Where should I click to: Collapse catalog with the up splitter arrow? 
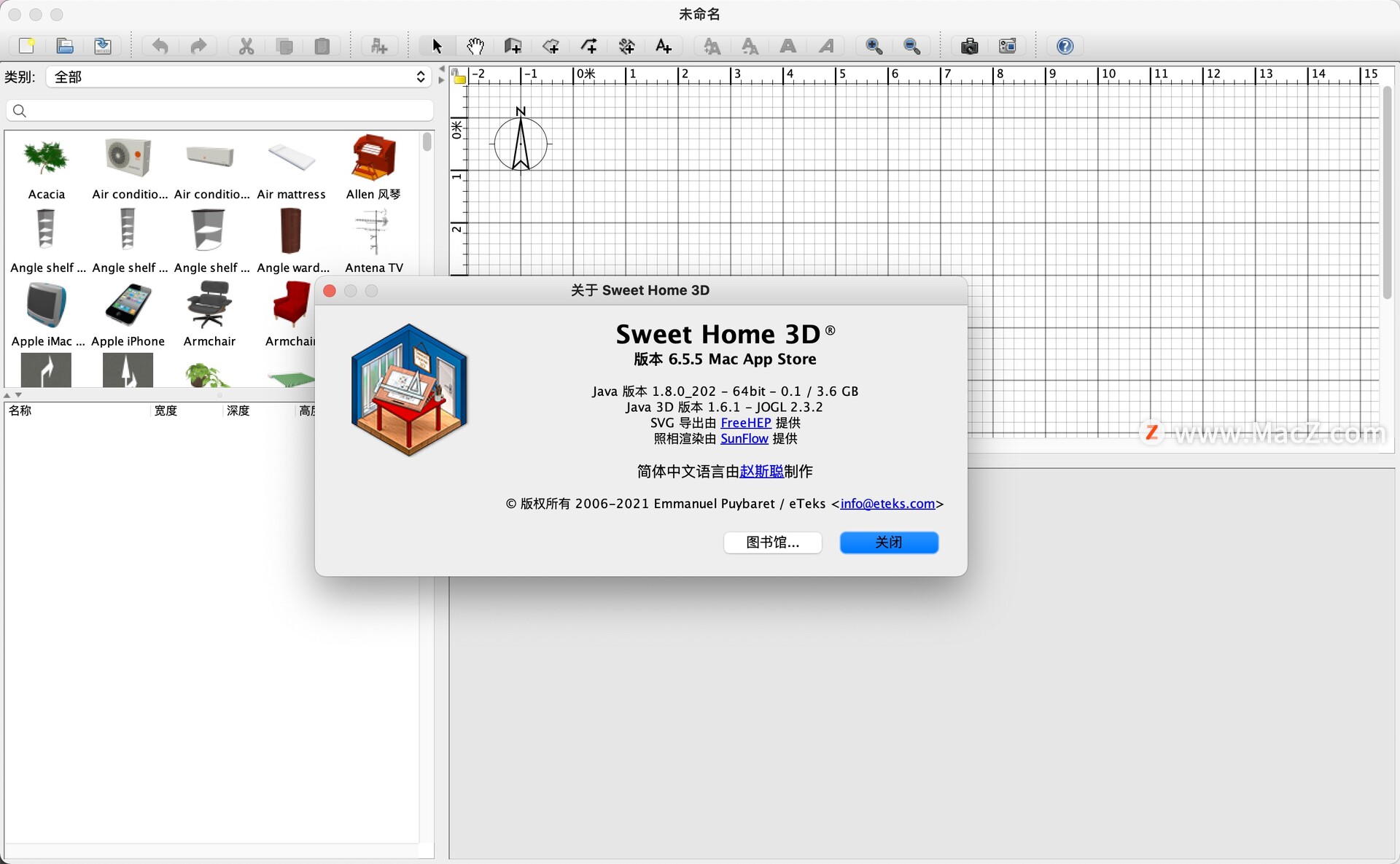point(7,394)
